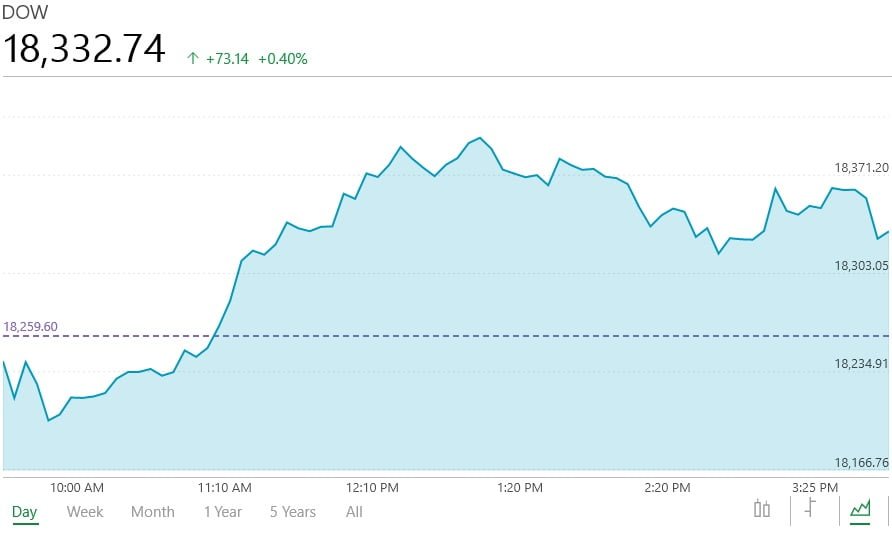The image size is (892, 537).
Task: View the 5 Years range
Action: point(293,512)
